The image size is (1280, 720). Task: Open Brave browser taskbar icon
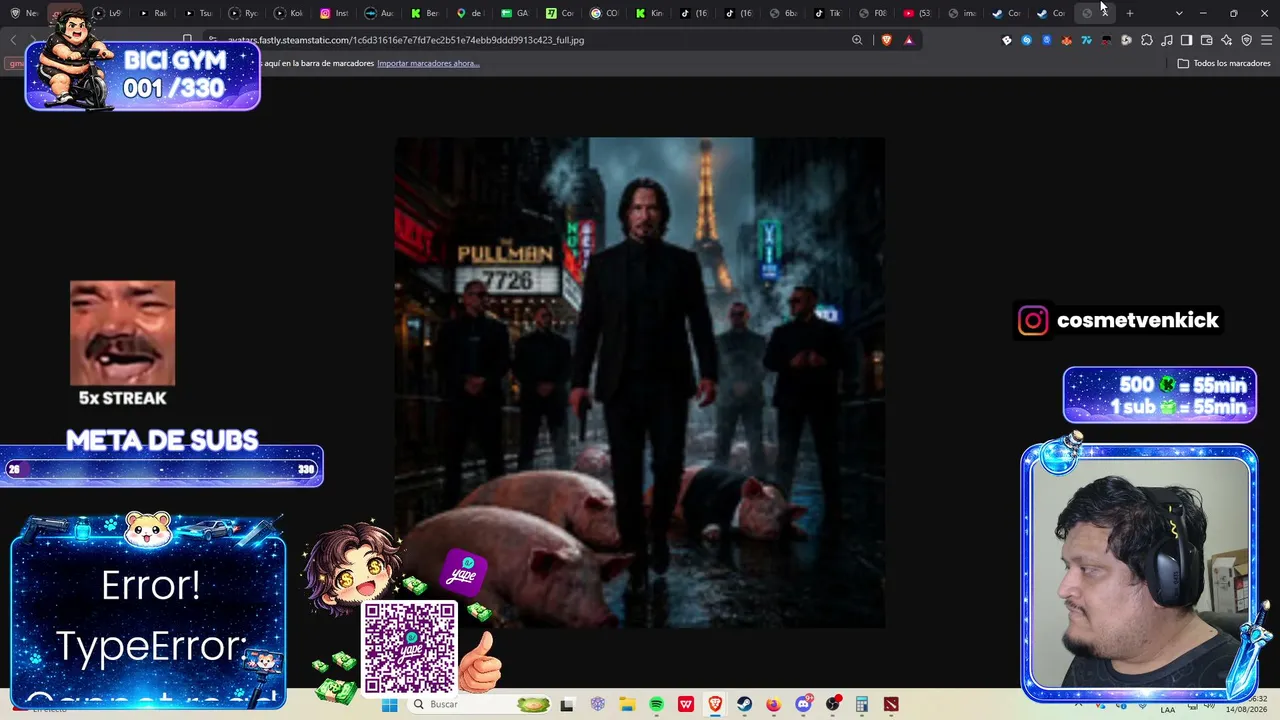coord(715,704)
